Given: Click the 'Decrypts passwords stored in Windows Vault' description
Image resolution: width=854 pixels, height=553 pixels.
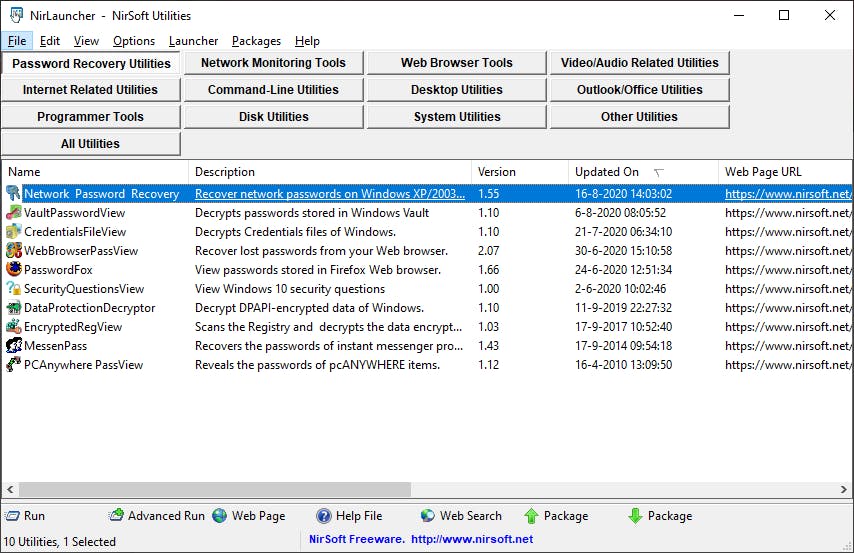Looking at the screenshot, I should [x=312, y=212].
